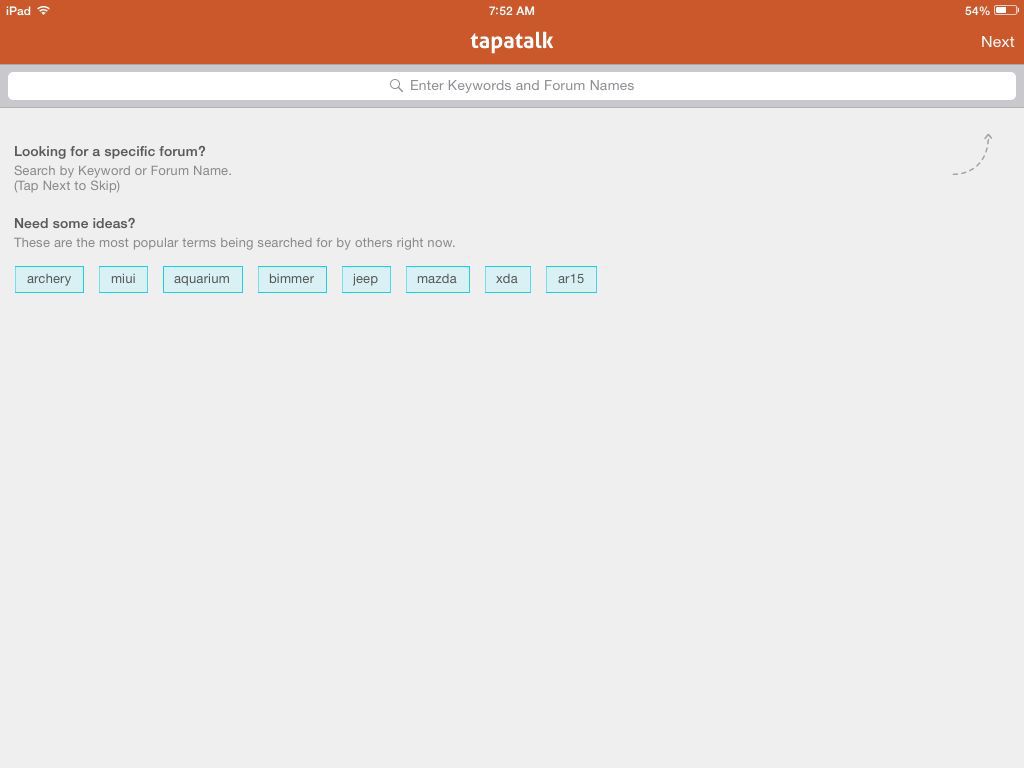Pick the mazda popular term

point(438,279)
